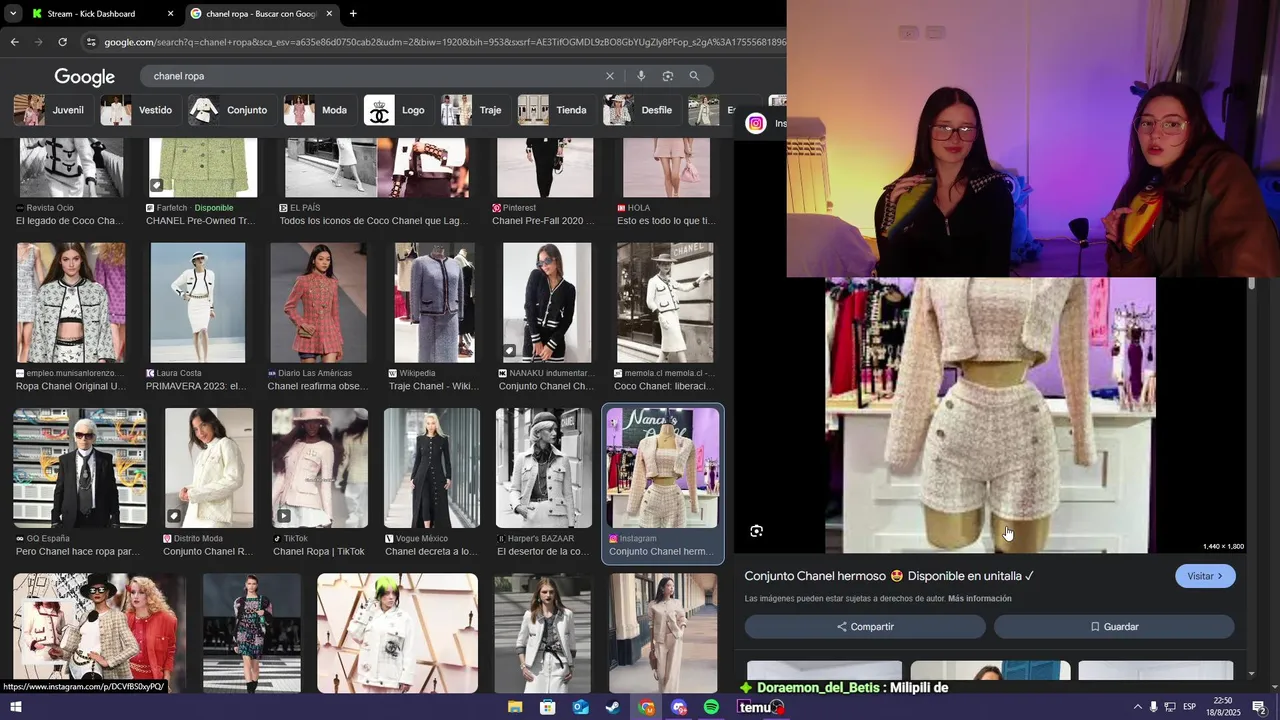Viewport: 1280px width, 720px height.
Task: Click the large tweed outfit preview image
Action: (x=990, y=415)
